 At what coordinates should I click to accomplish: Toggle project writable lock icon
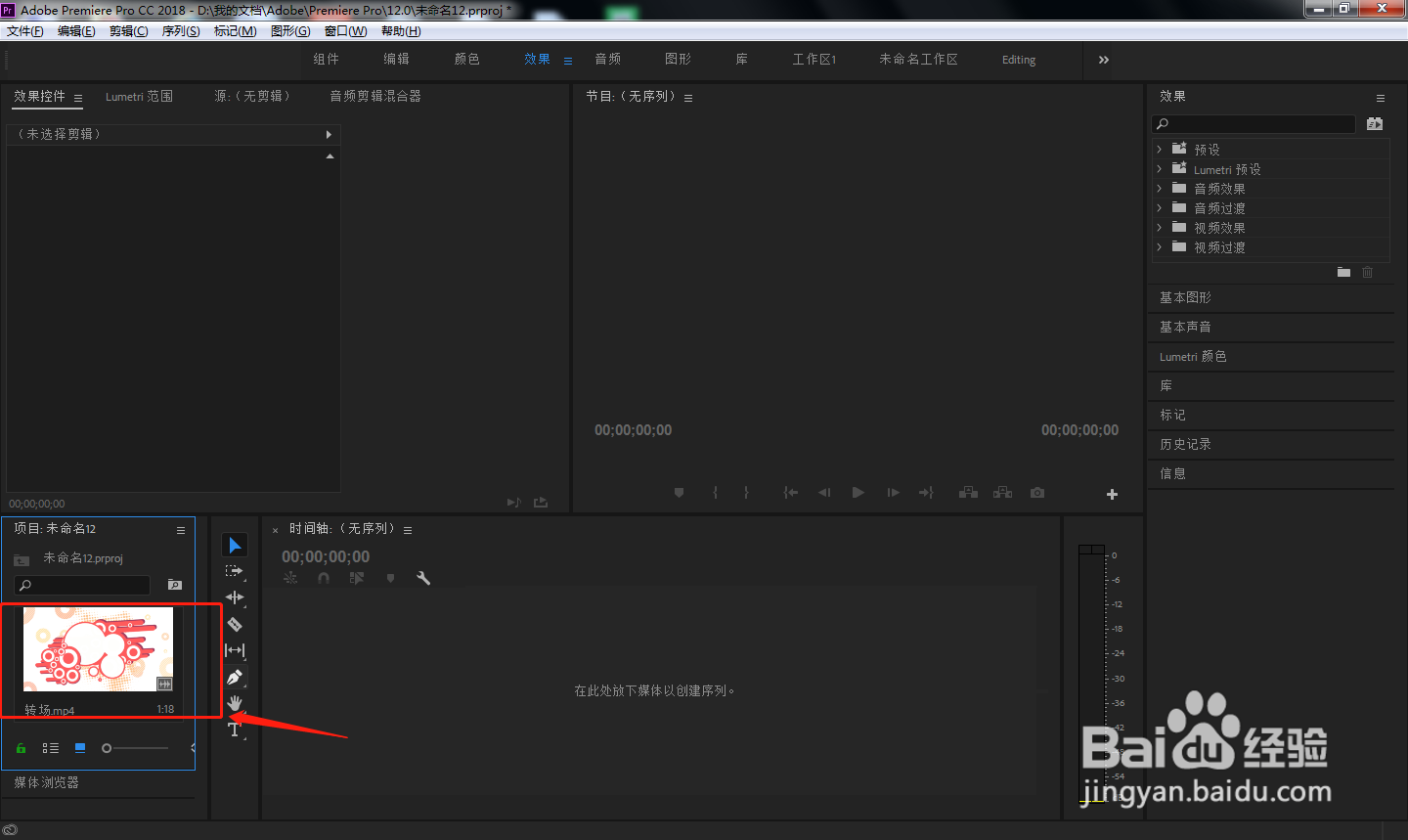coord(21,748)
